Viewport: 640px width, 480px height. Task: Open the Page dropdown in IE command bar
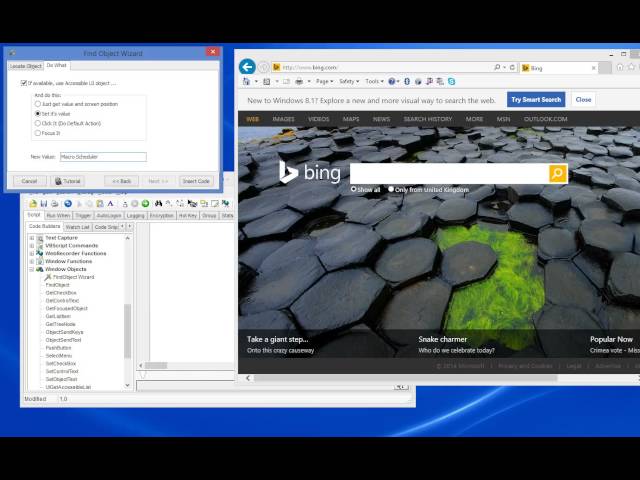tap(324, 82)
